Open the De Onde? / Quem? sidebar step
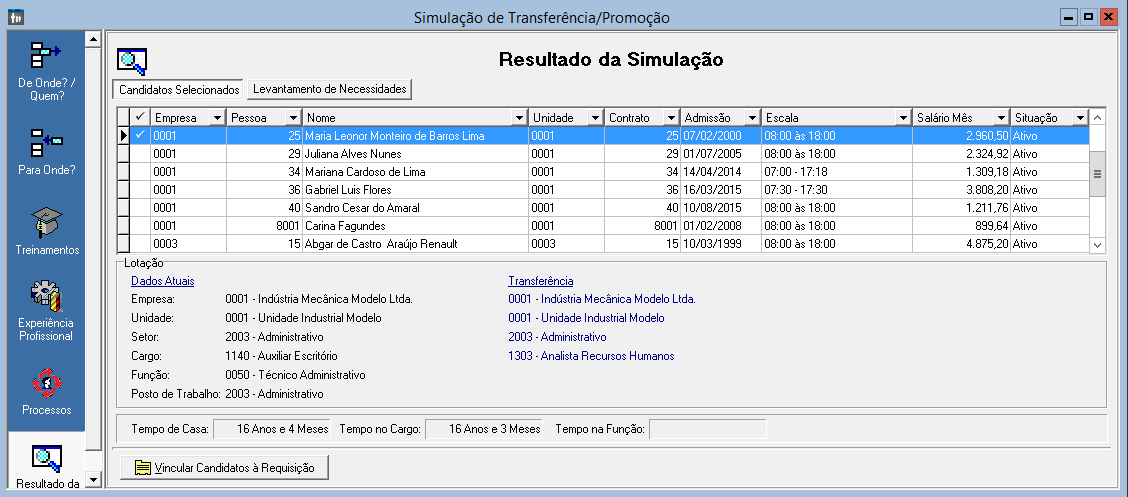 tap(46, 70)
